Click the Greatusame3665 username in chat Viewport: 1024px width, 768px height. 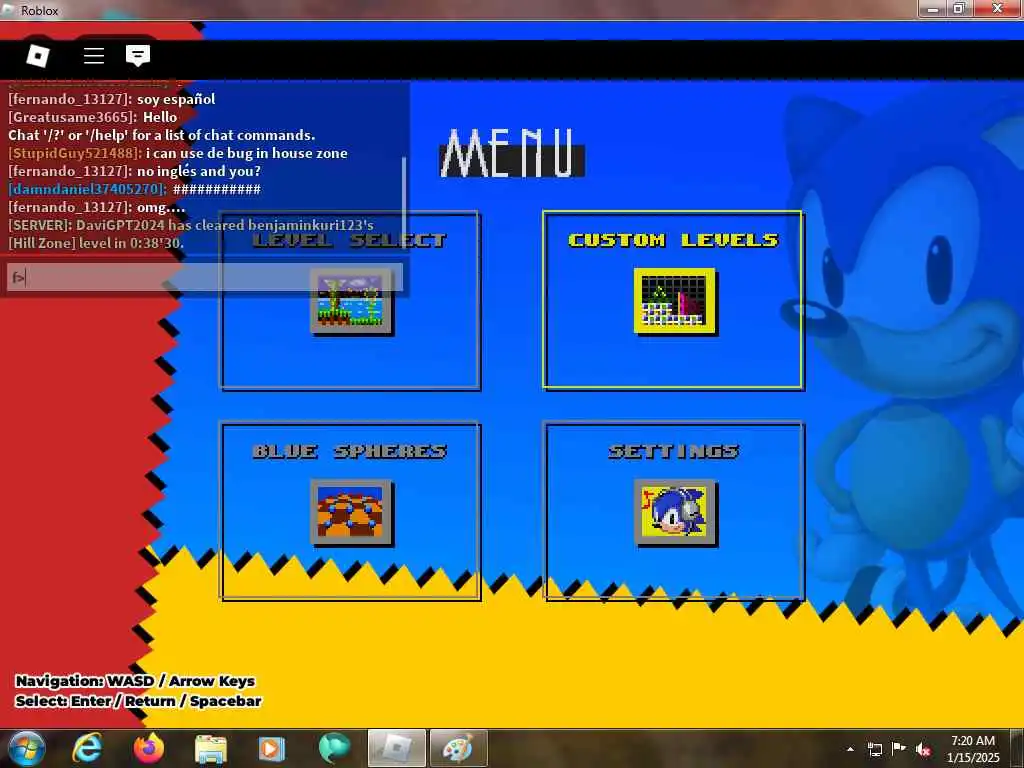pos(72,117)
